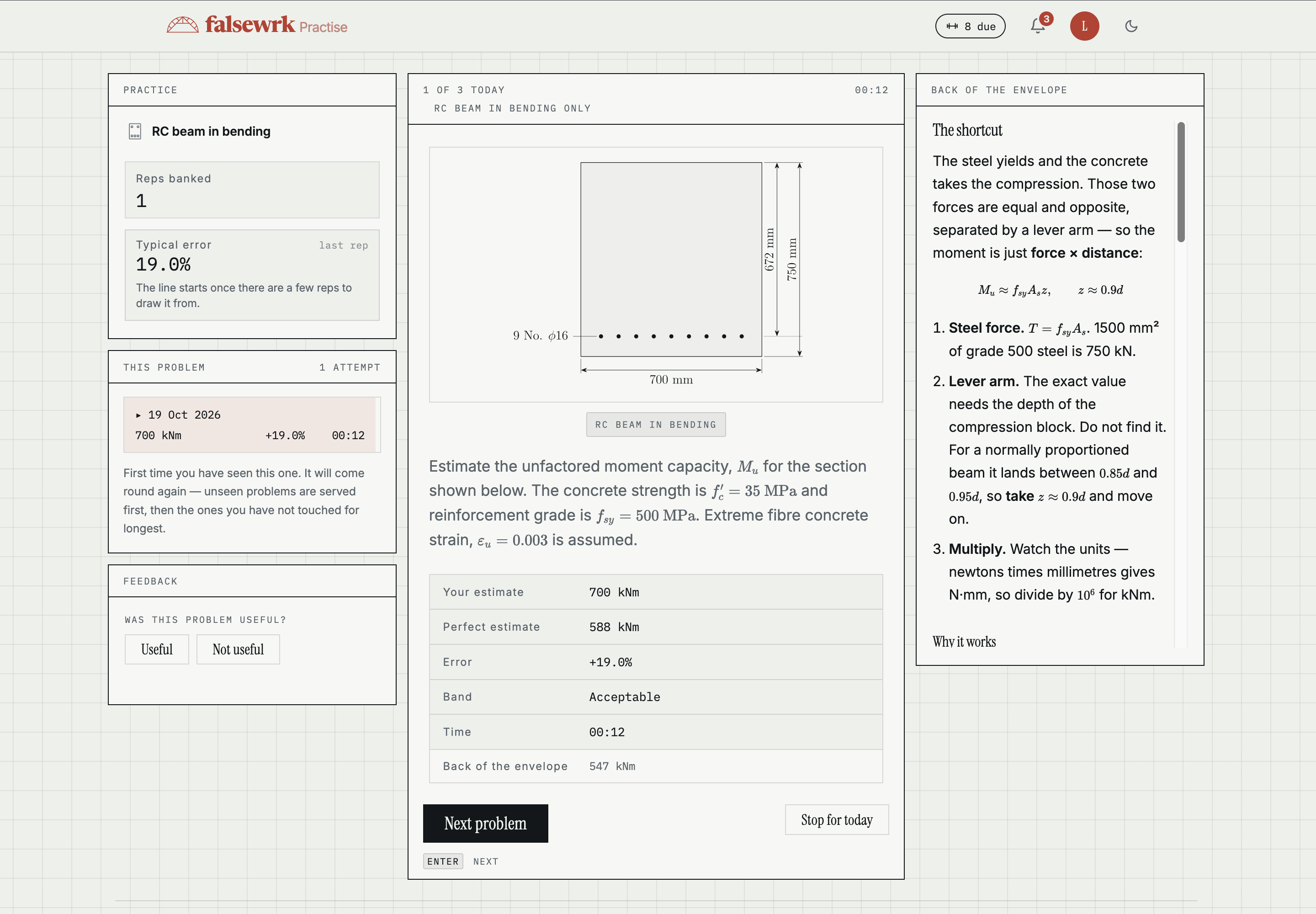Click the 1 OF 3 TODAY label
The height and width of the screenshot is (914, 1316).
[x=464, y=90]
